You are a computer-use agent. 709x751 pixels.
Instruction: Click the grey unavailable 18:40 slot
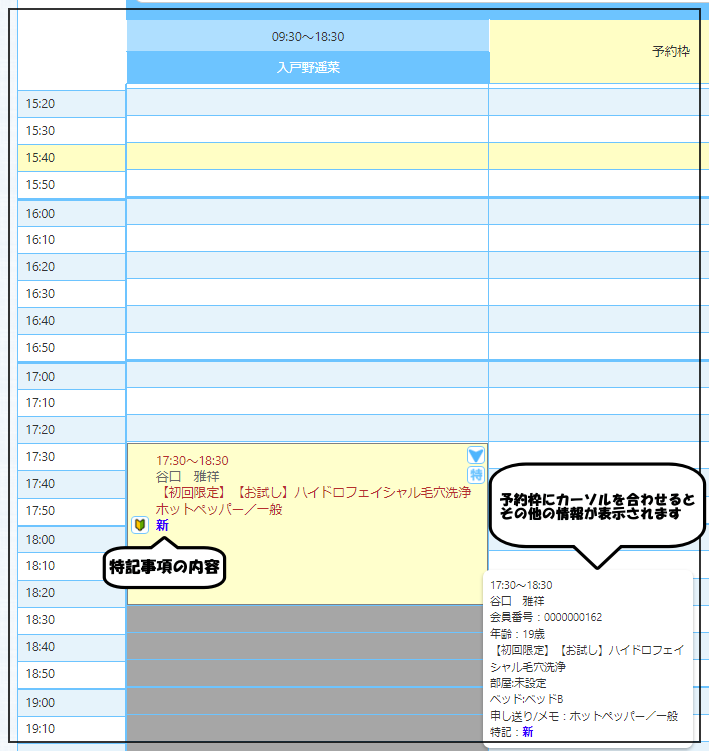click(308, 646)
